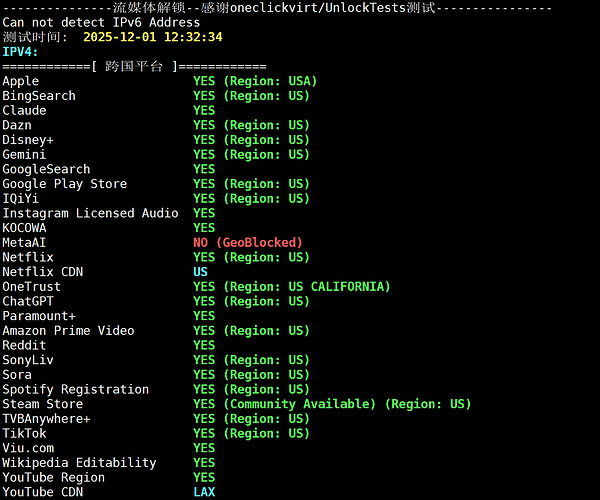Click the Apple Region USA result
600x500 pixels.
click(255, 81)
